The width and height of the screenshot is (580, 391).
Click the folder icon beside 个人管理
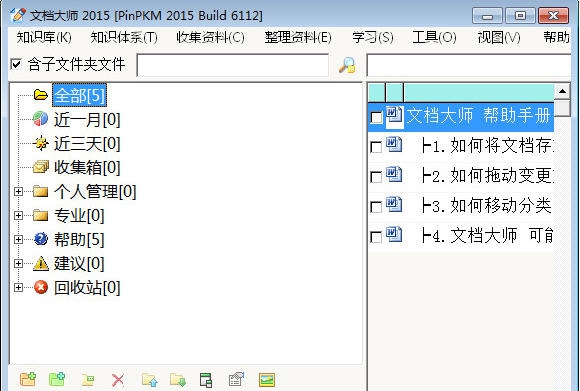[x=40, y=191]
